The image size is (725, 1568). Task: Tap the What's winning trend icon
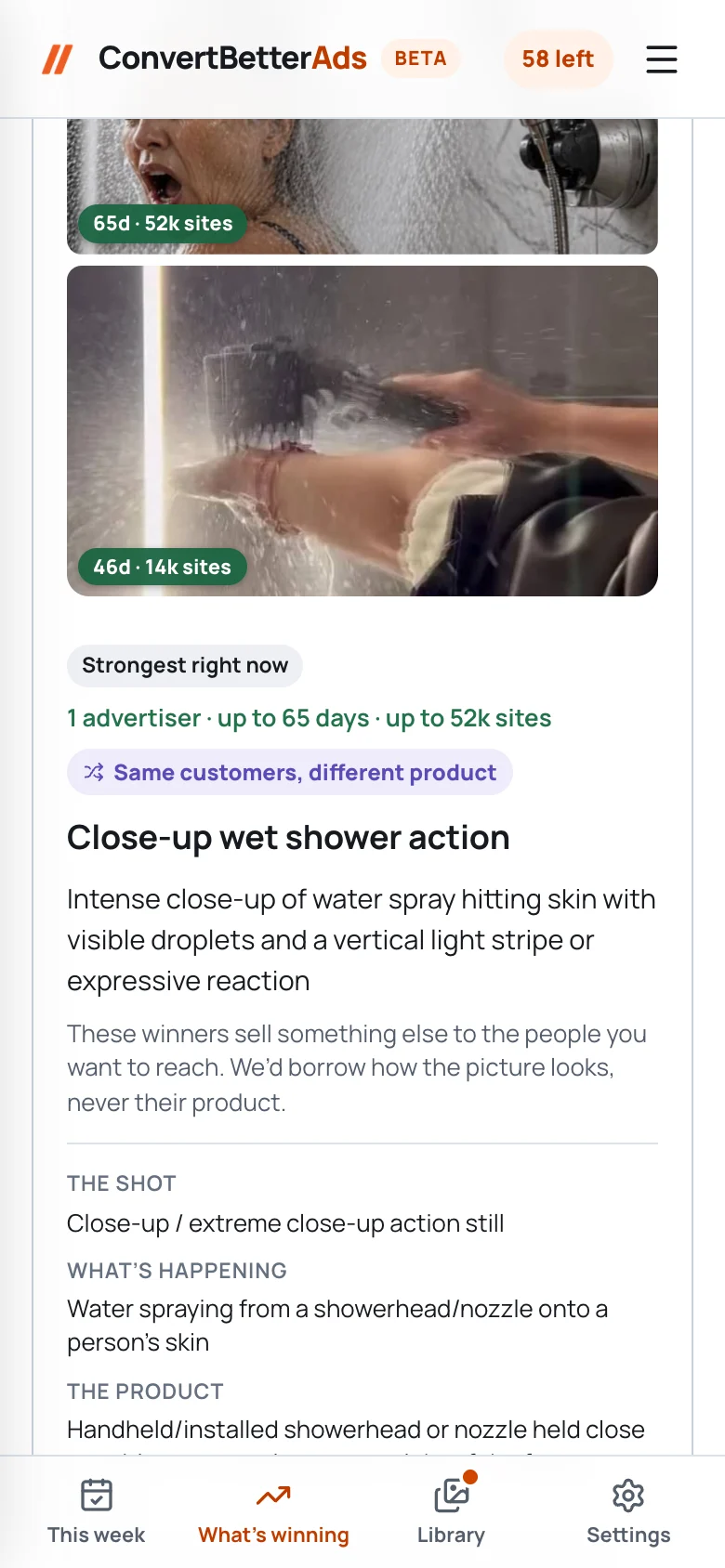click(273, 1496)
